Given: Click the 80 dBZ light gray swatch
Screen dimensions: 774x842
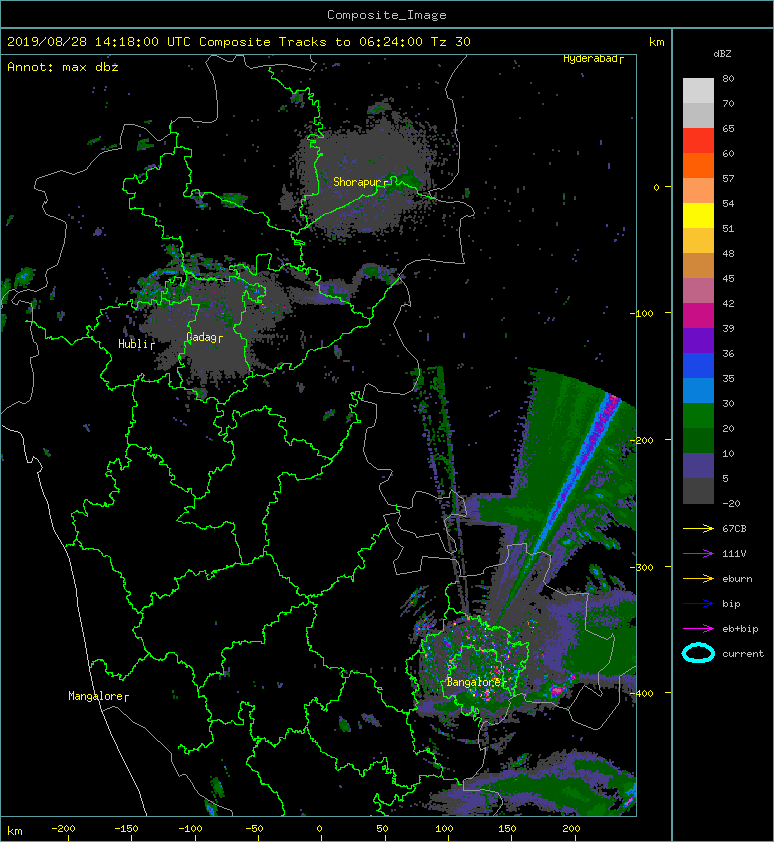Looking at the screenshot, I should [698, 90].
